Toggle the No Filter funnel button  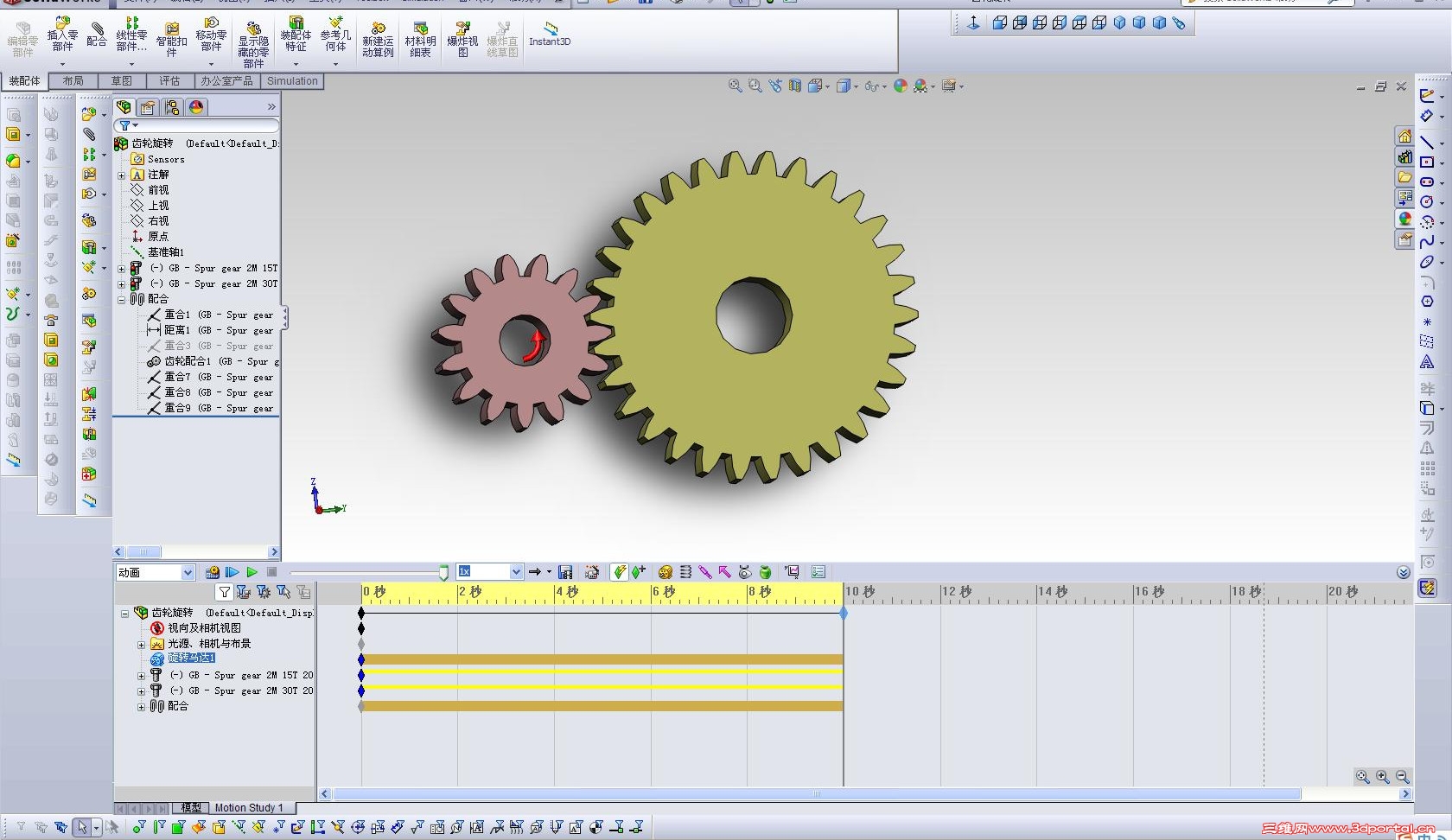pos(225,592)
